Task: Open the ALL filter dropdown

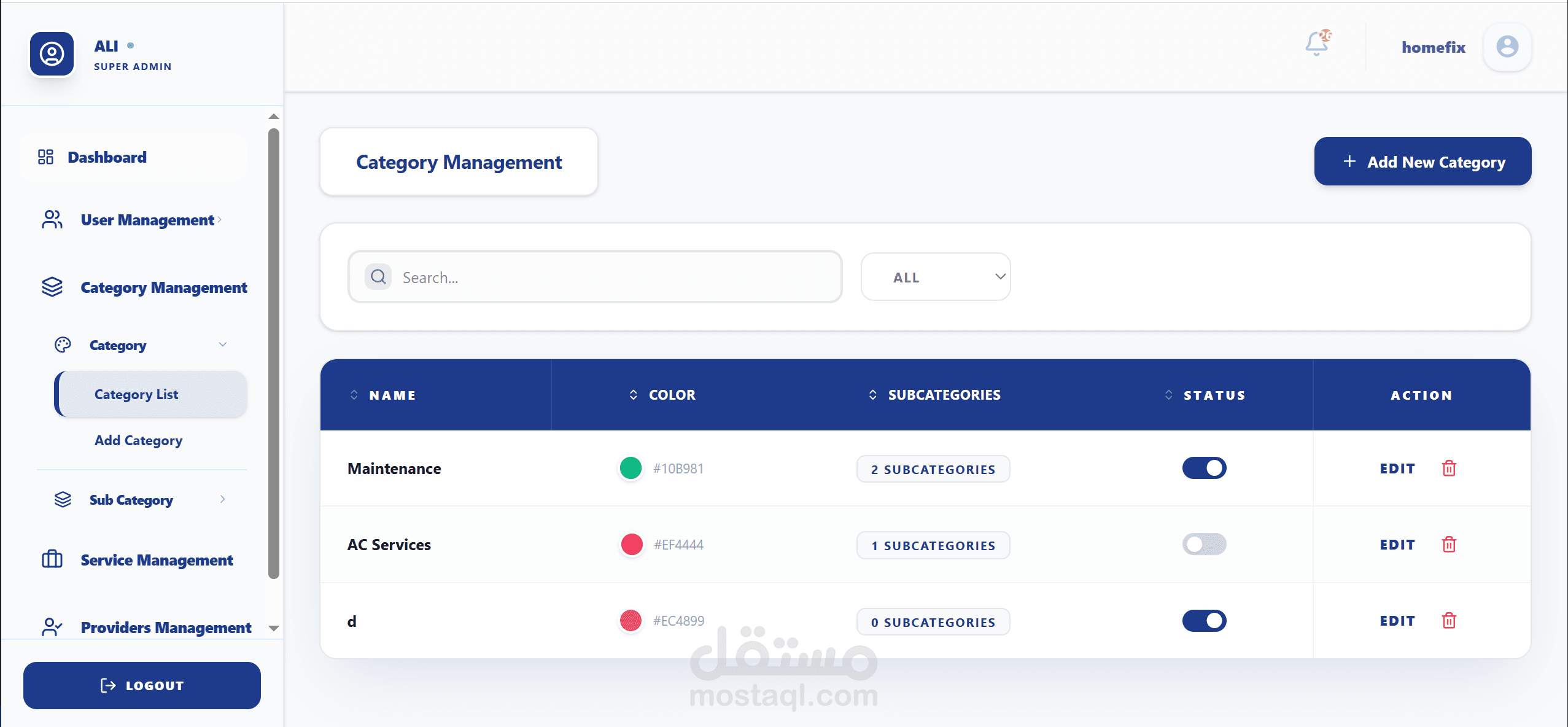Action: pyautogui.click(x=935, y=277)
